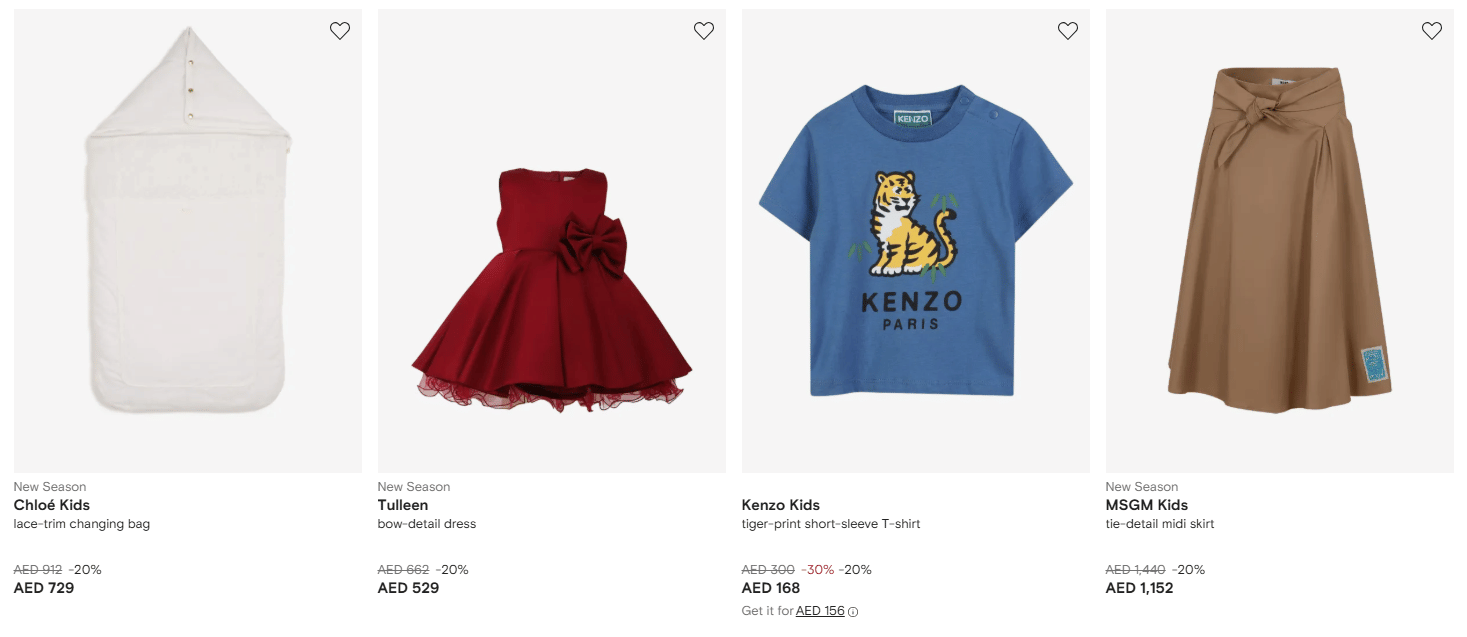This screenshot has width=1467, height=637.
Task: Select tiger-print short-sleeve T-shirt description
Action: coord(831,524)
